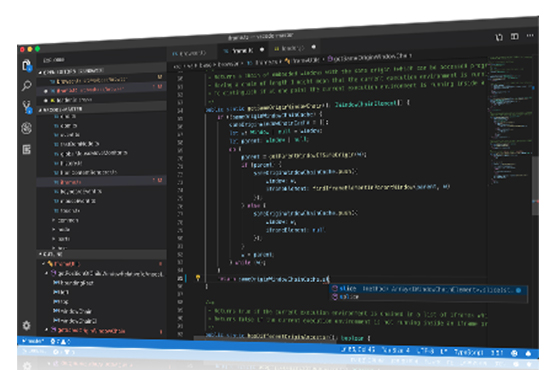Viewport: 560px width, 370px height.
Task: Click the unsaved dot on the active tab
Action: [262, 50]
